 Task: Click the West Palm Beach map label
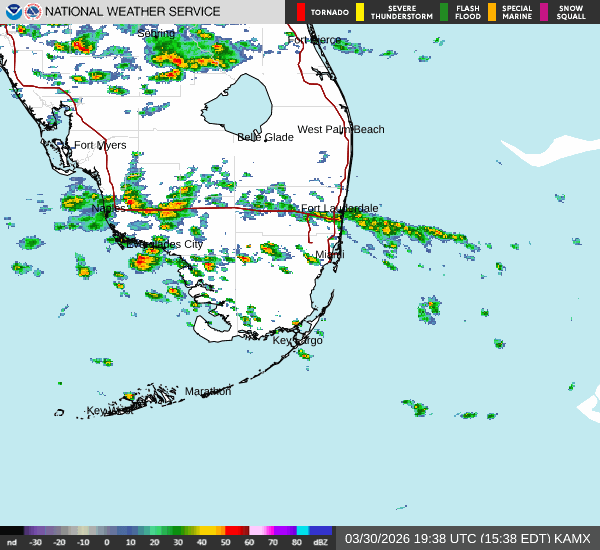340,129
